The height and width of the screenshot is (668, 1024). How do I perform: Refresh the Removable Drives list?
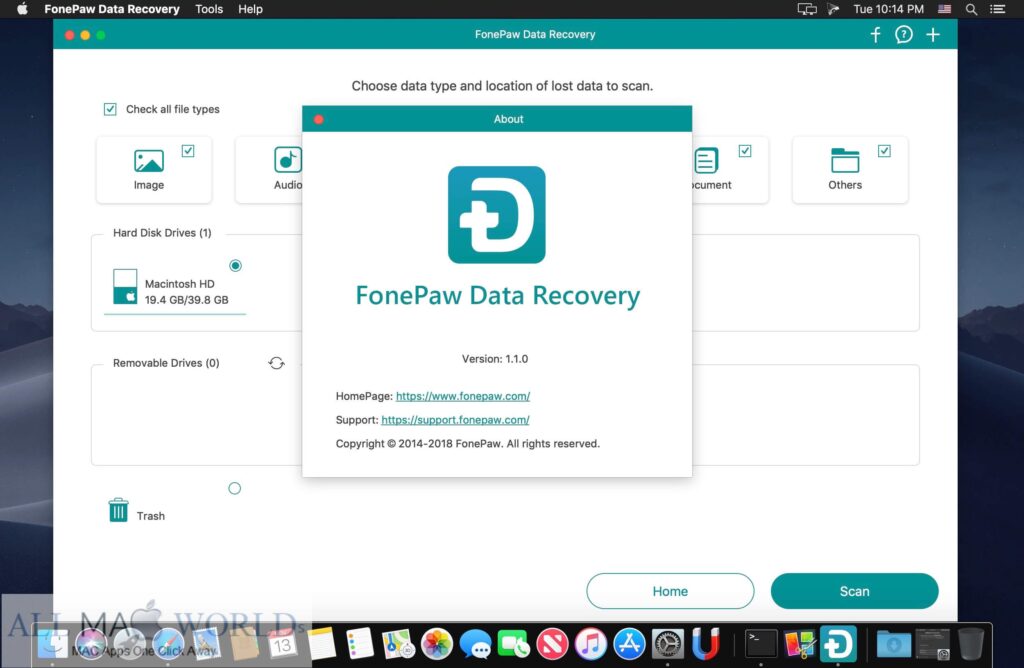276,363
